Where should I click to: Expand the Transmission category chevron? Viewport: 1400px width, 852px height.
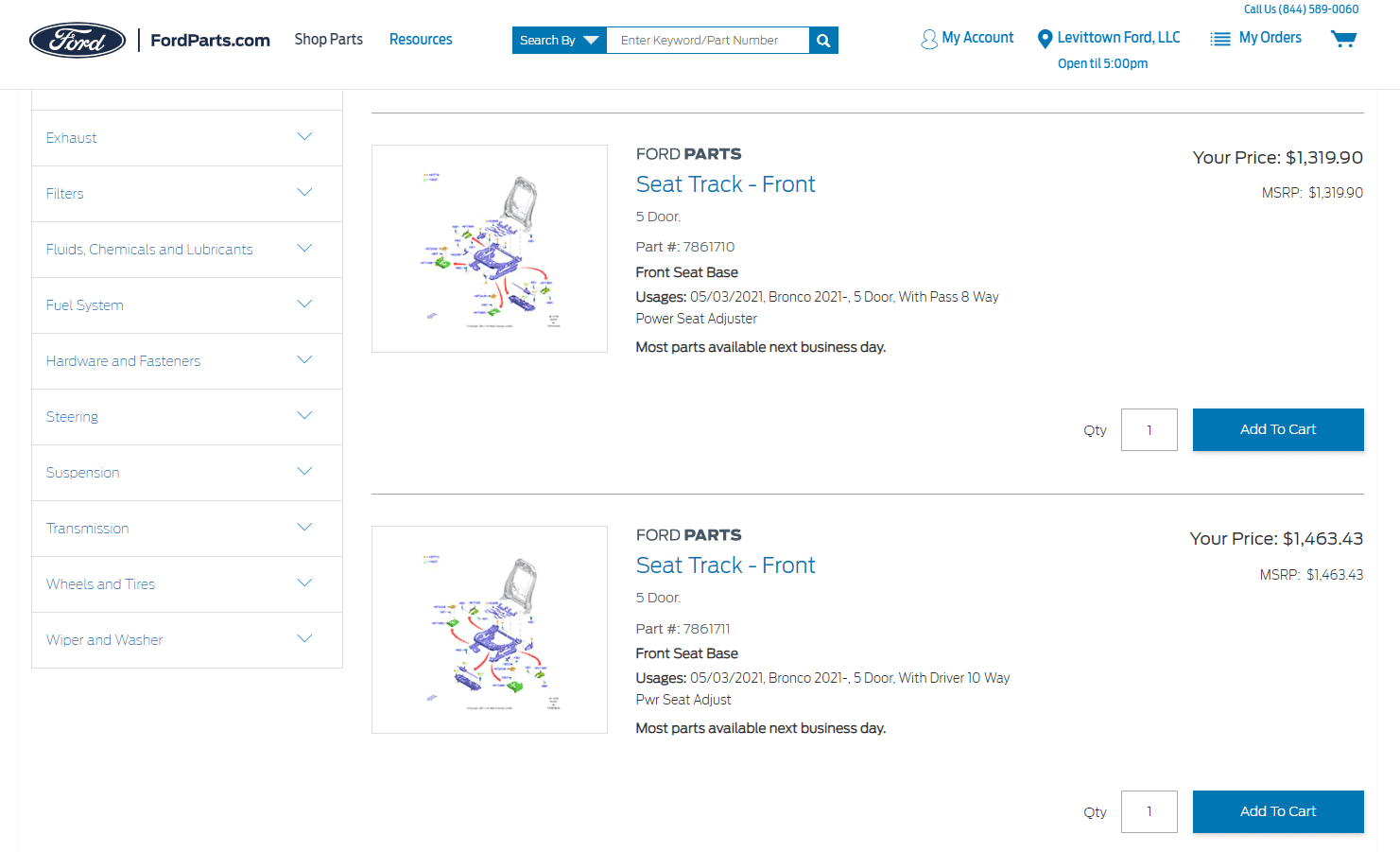pos(304,528)
